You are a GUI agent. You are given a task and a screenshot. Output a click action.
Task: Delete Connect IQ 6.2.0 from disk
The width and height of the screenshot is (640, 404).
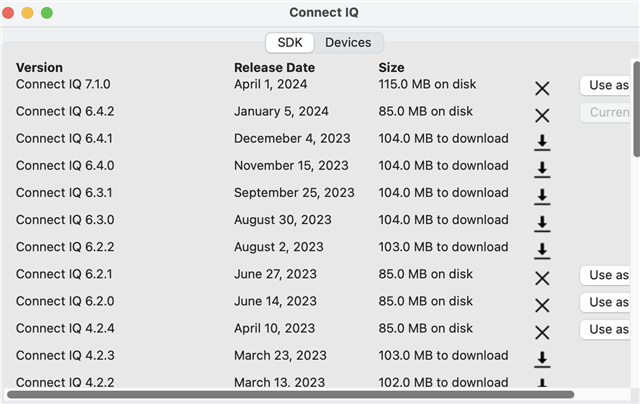(542, 305)
